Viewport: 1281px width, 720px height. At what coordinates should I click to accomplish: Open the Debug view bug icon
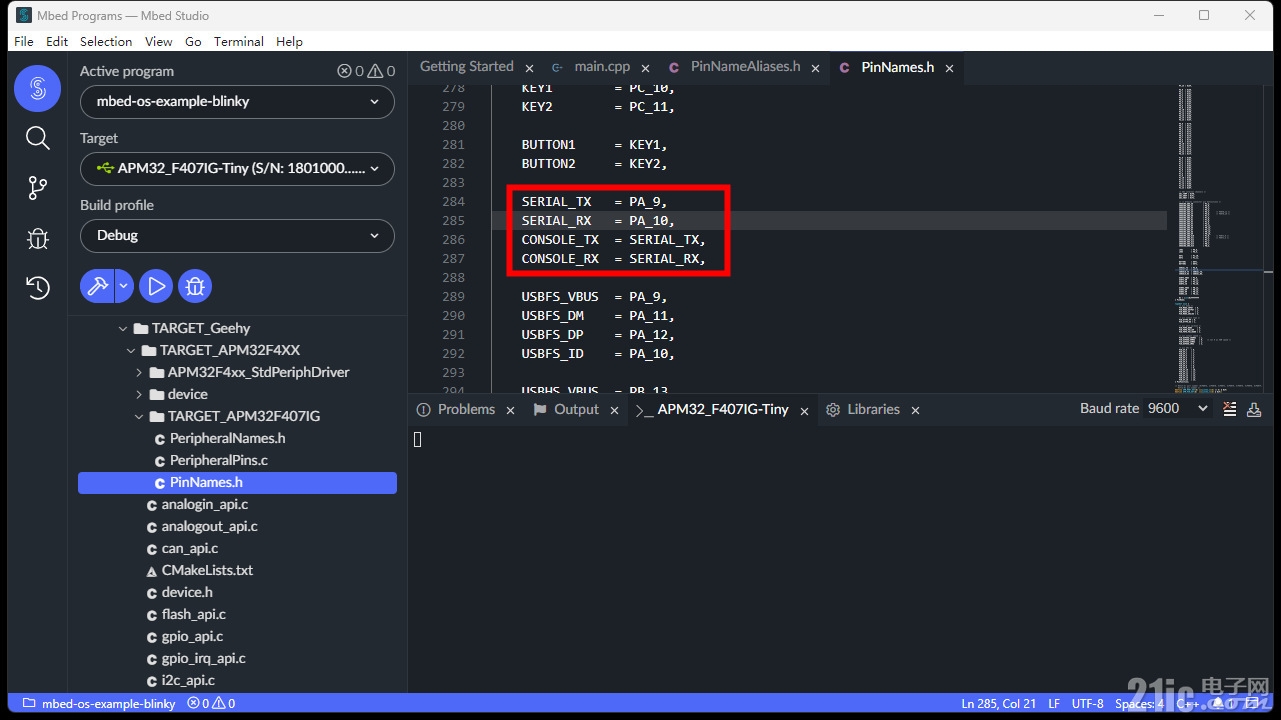coord(37,238)
